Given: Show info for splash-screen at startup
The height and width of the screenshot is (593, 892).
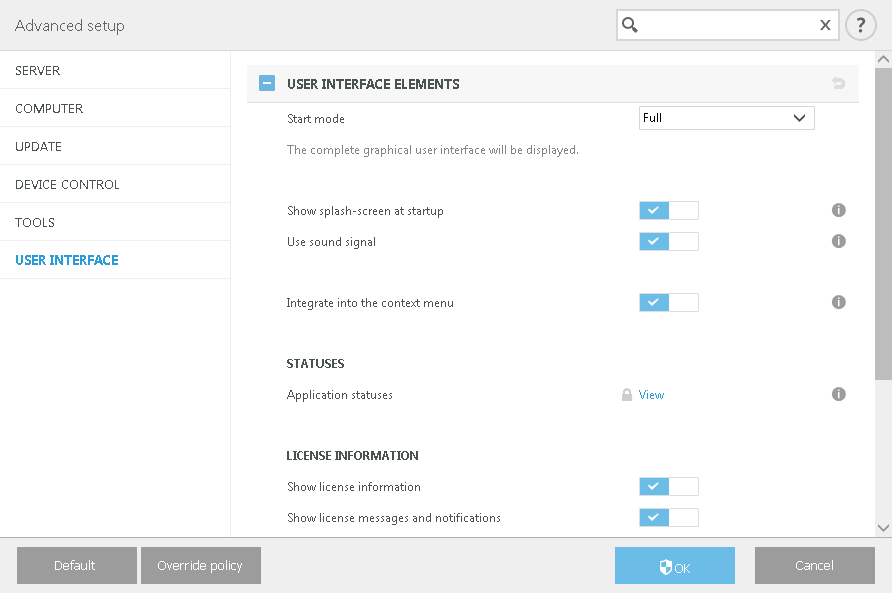Looking at the screenshot, I should point(839,211).
